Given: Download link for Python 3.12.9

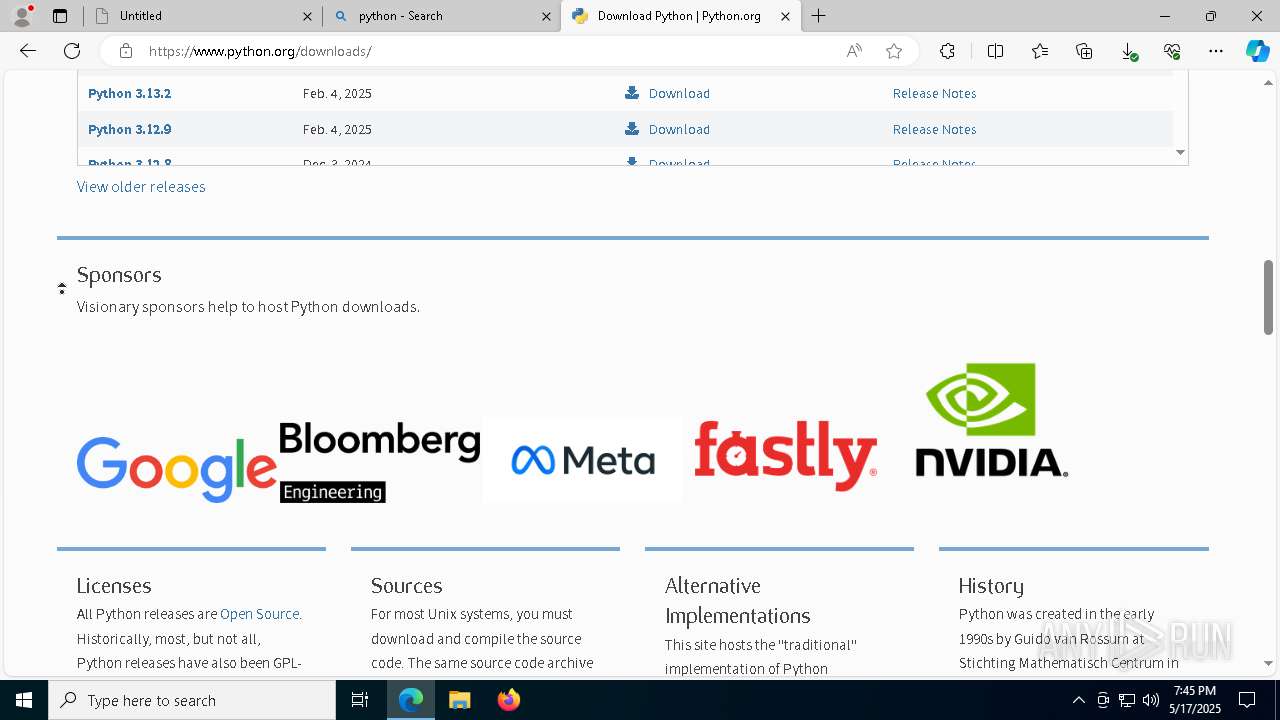Looking at the screenshot, I should [679, 129].
